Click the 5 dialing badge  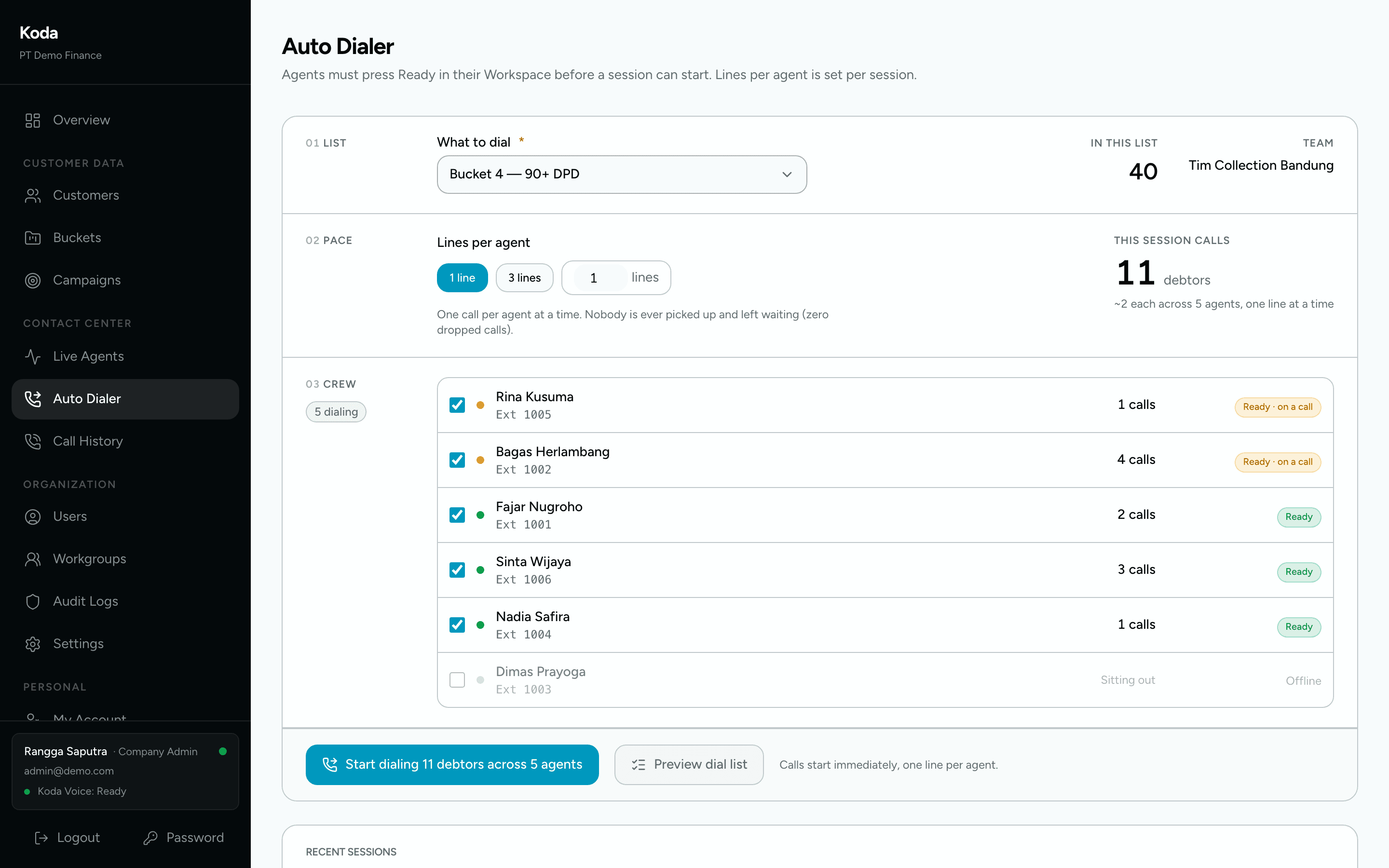pos(336,412)
